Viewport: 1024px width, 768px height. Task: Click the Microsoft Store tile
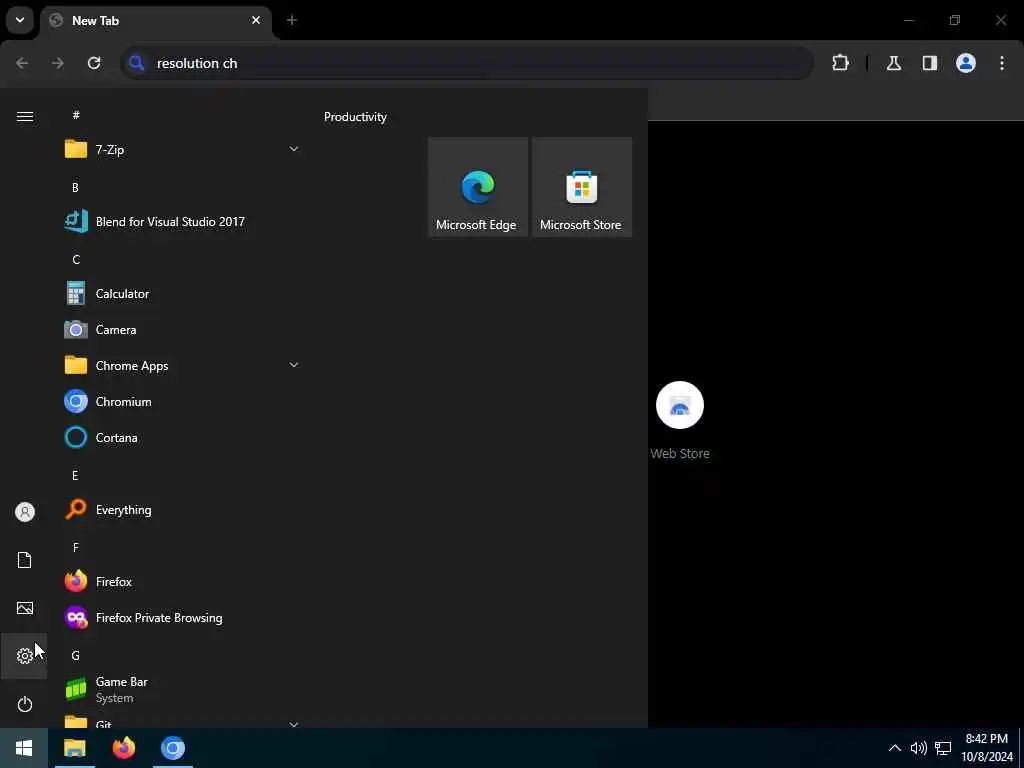[x=582, y=187]
